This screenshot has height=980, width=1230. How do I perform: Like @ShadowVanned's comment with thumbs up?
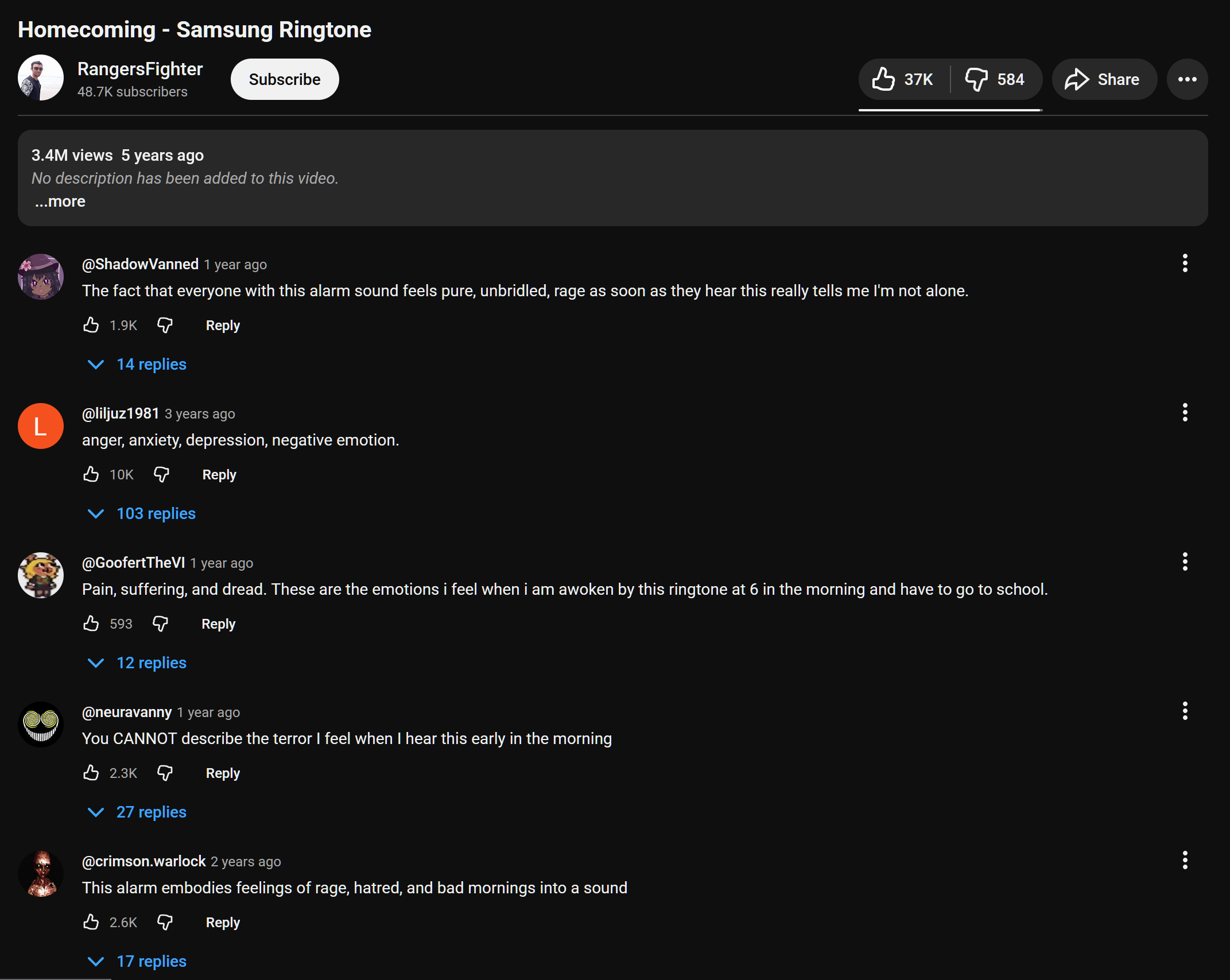(91, 325)
